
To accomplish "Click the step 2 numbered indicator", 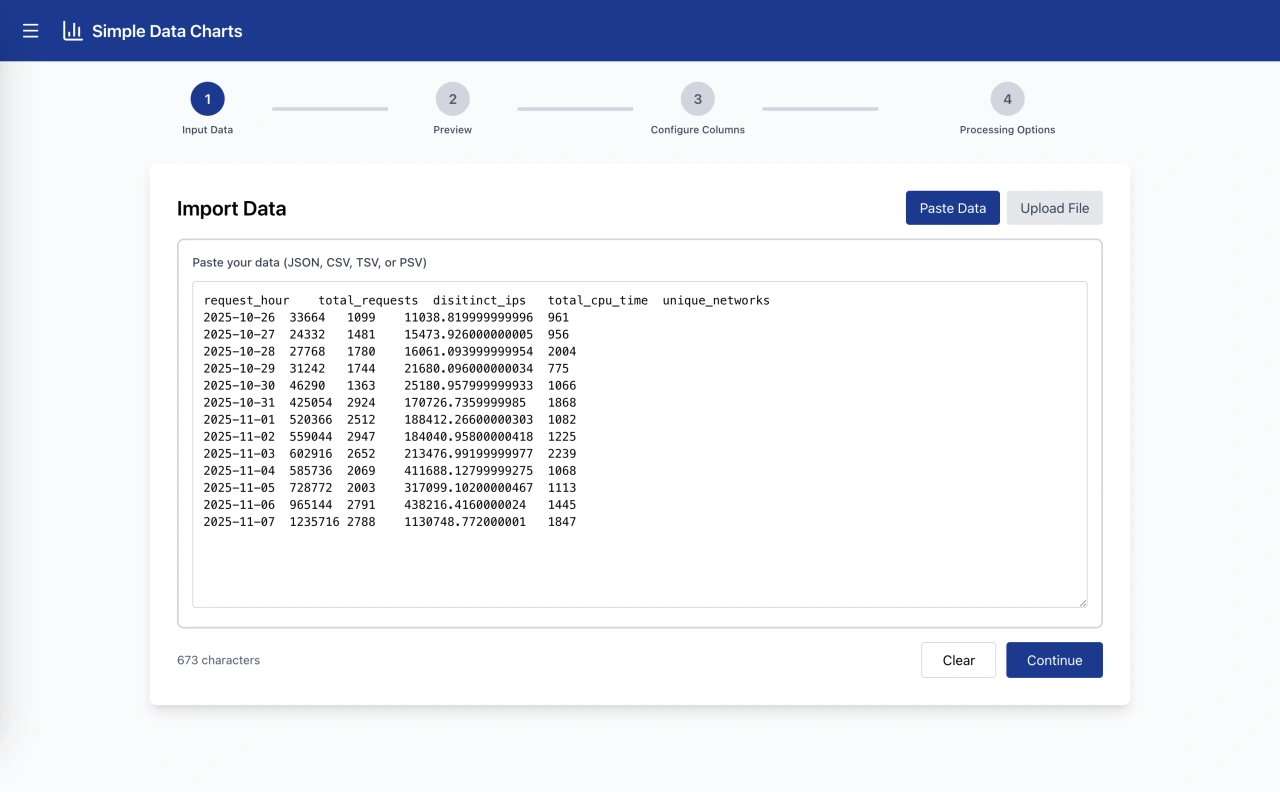I will (x=452, y=99).
